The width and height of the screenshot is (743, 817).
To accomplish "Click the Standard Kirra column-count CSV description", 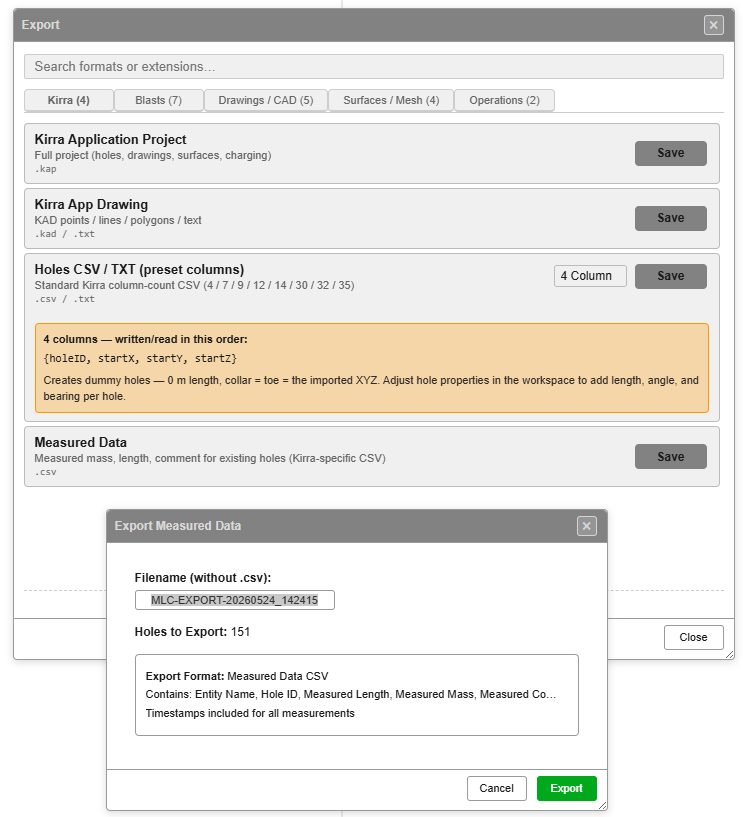I will tap(194, 286).
